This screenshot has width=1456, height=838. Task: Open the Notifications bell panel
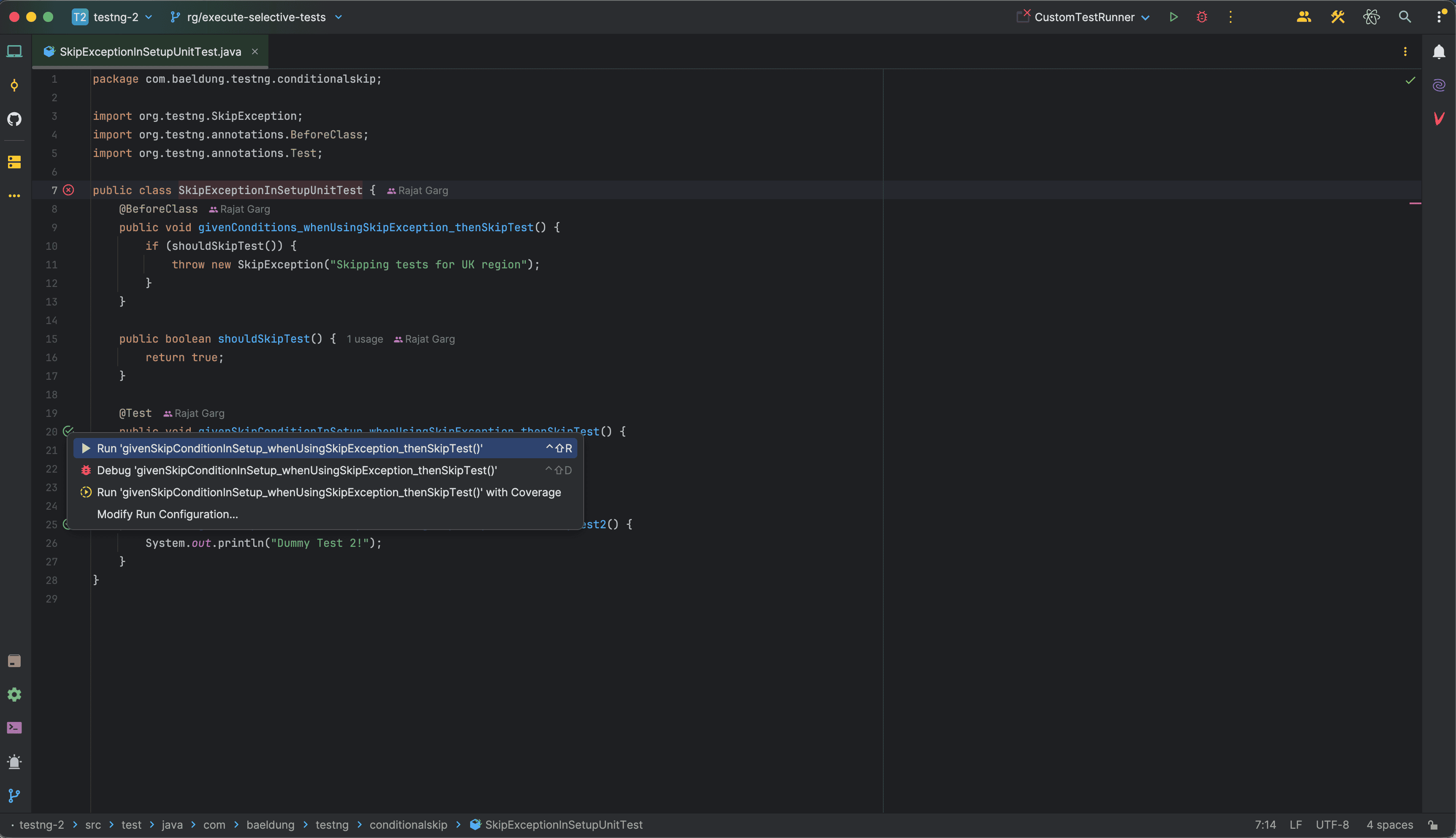(1439, 52)
